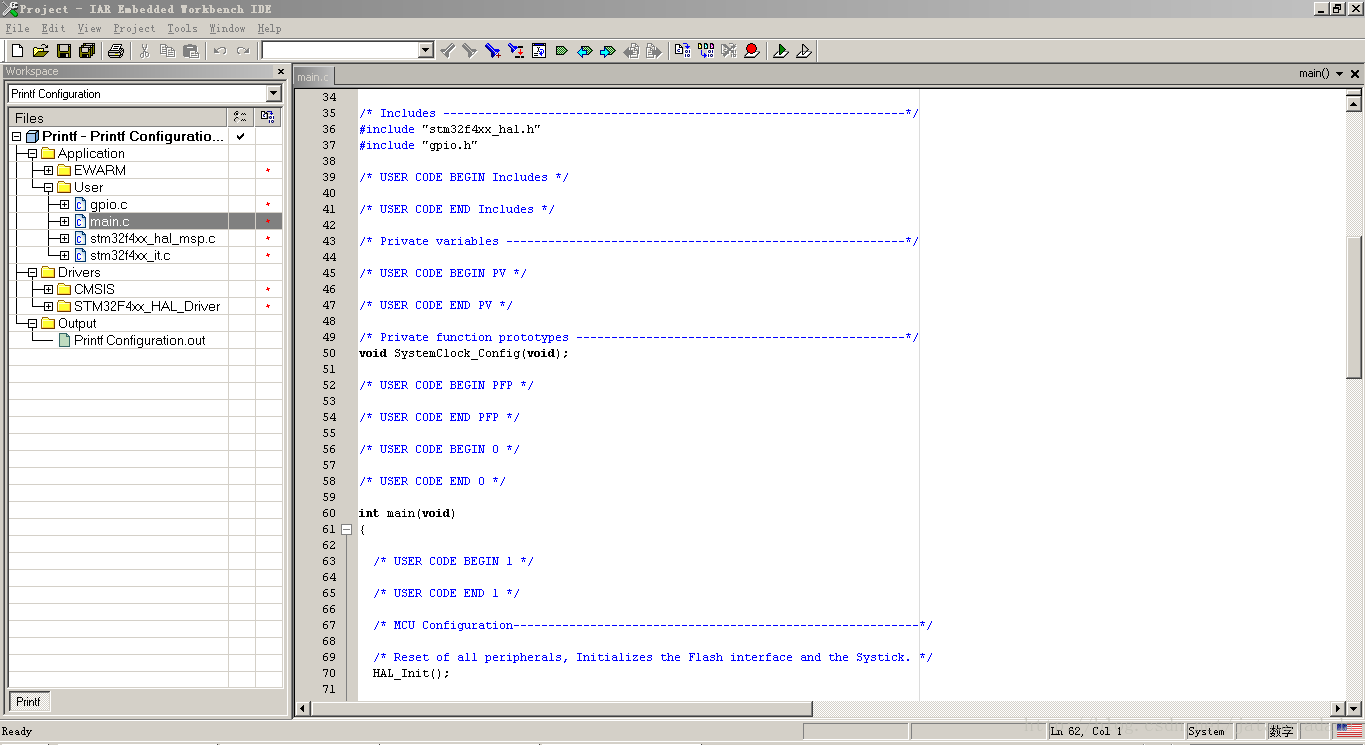Undo the last edit via toolbar arrow
1365x745 pixels.
(x=219, y=50)
